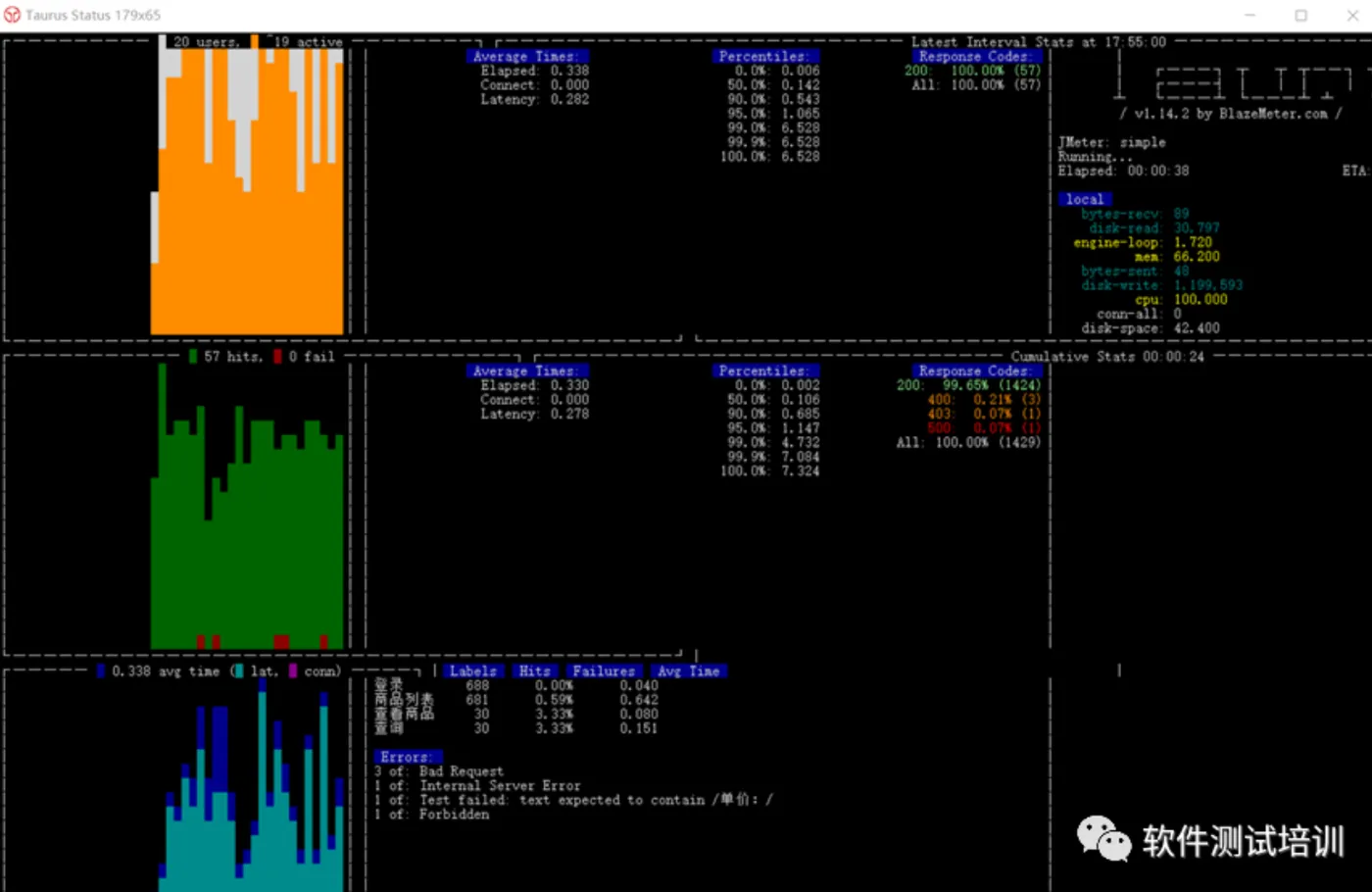Select "Latency: 0.278" in cumulative stats

tap(534, 414)
